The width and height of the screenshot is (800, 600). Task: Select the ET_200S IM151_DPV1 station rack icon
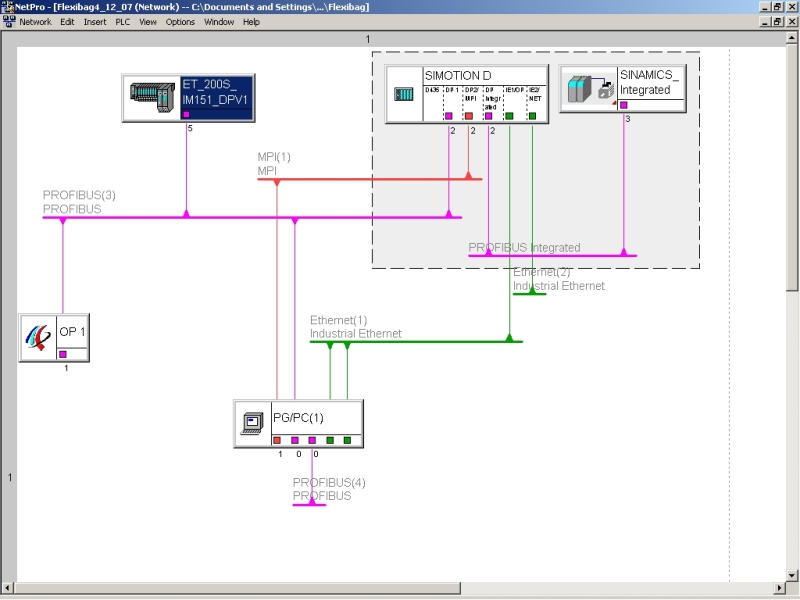coord(152,97)
